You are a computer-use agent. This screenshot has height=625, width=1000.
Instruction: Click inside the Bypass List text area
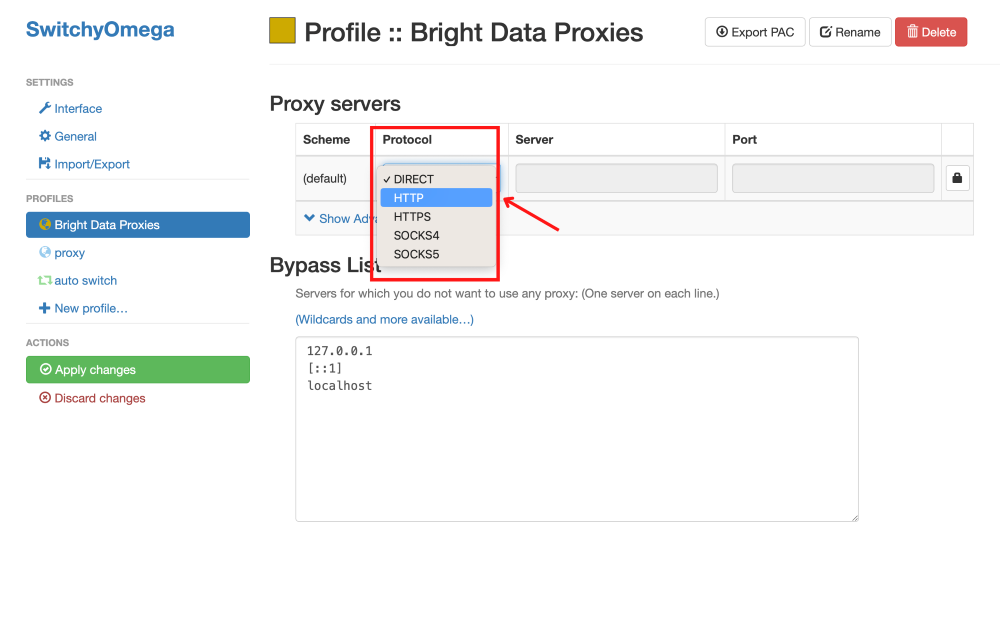coord(576,430)
